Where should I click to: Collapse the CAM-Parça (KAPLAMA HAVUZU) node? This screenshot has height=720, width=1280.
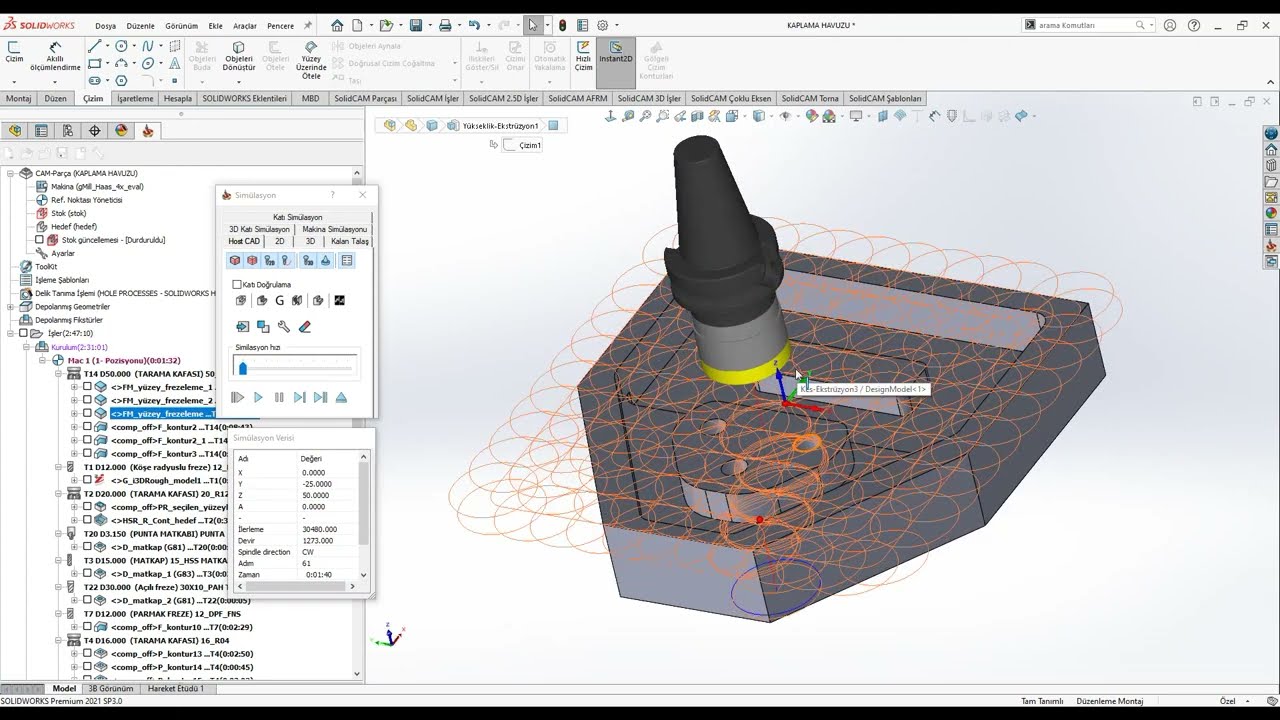(x=11, y=173)
